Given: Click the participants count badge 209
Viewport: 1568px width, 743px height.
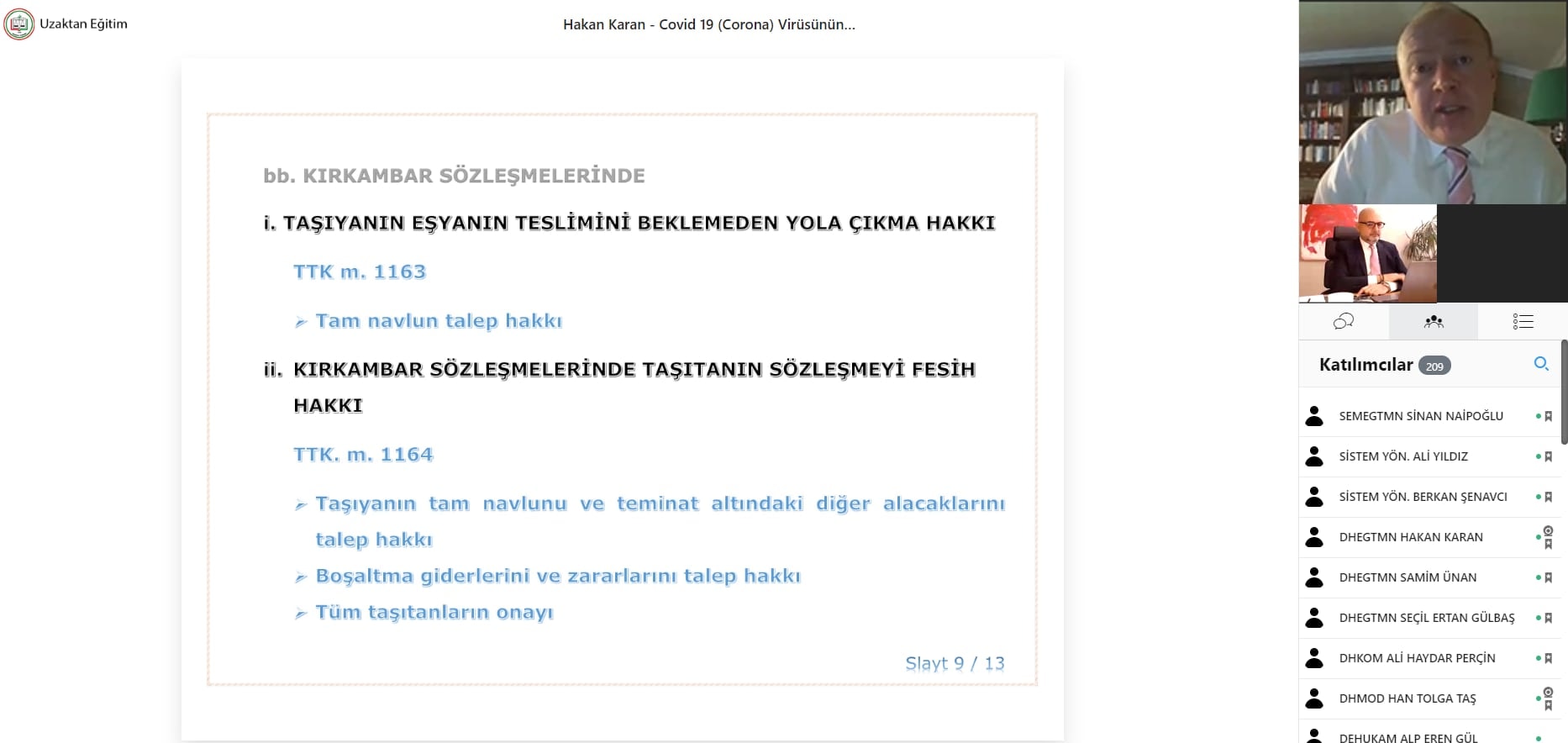Looking at the screenshot, I should coord(1434,366).
